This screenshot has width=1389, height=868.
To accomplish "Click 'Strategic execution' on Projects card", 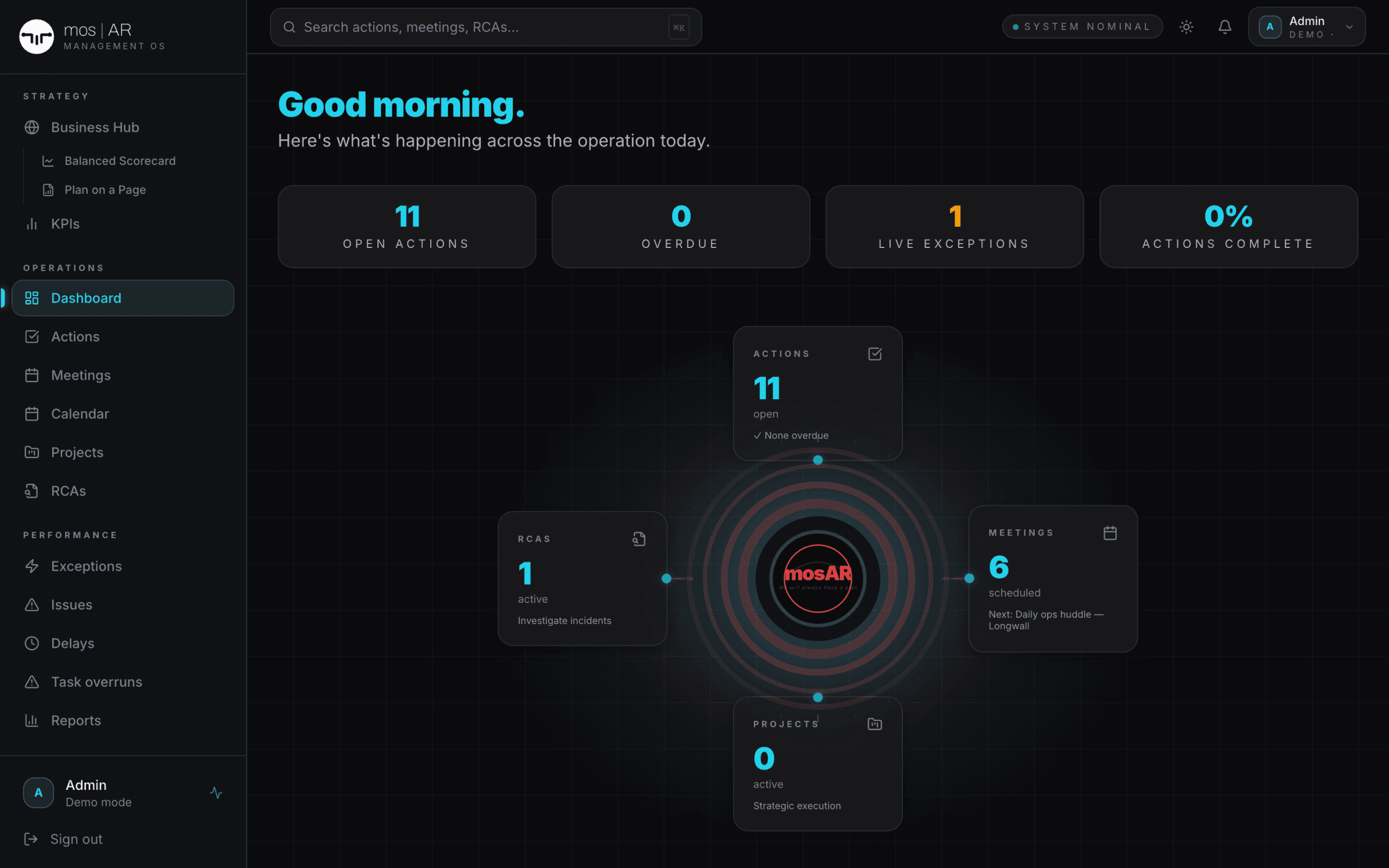I will point(797,806).
